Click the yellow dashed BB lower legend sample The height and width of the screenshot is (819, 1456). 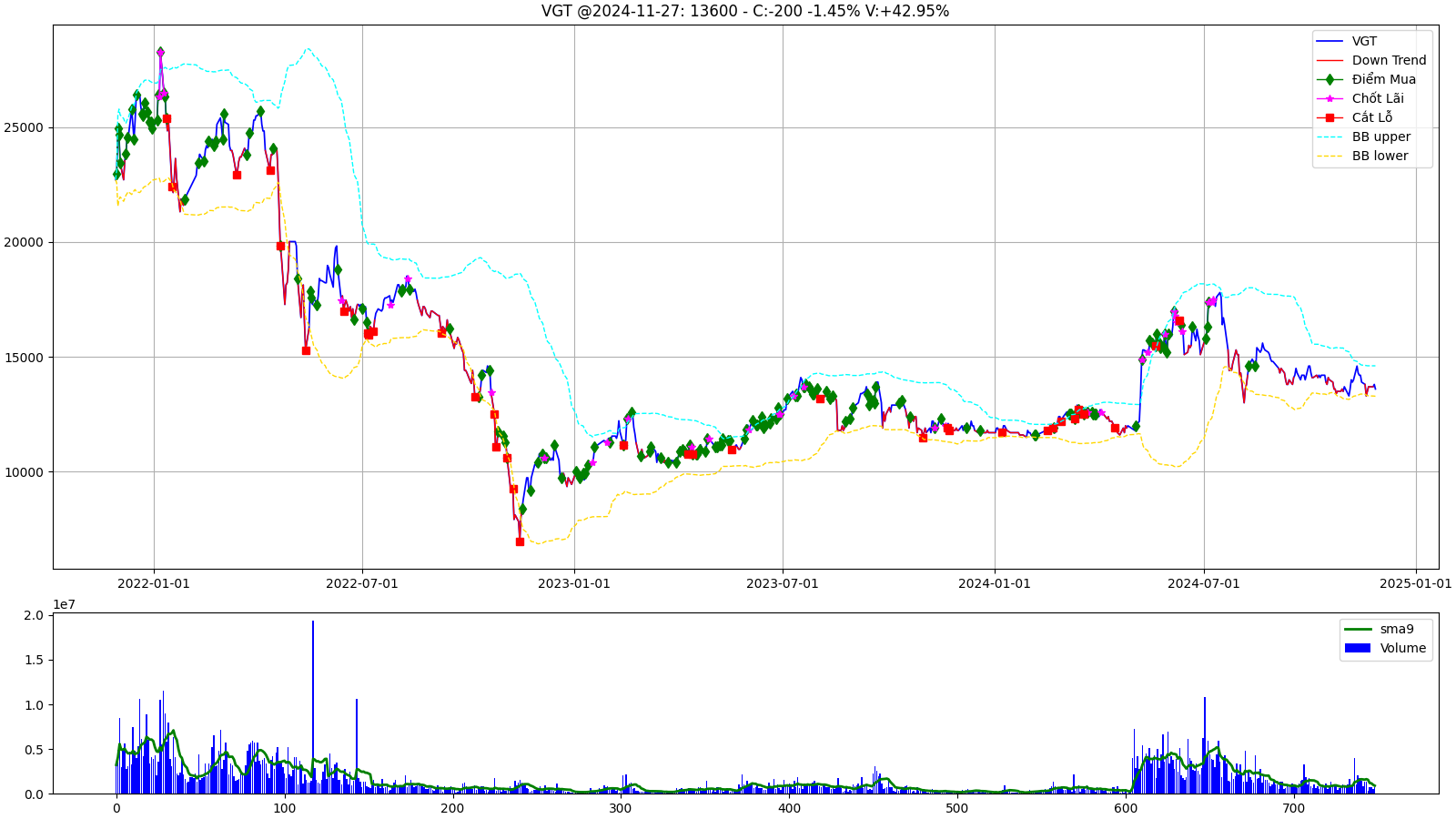point(1330,156)
